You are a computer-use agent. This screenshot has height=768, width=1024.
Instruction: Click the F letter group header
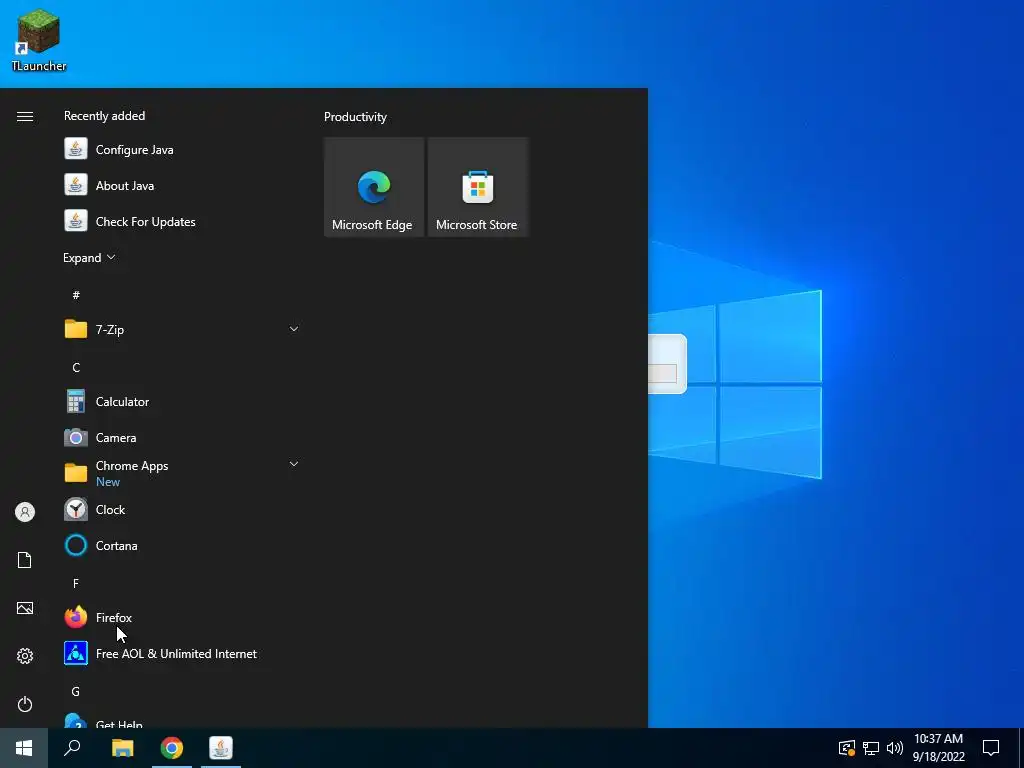76,583
